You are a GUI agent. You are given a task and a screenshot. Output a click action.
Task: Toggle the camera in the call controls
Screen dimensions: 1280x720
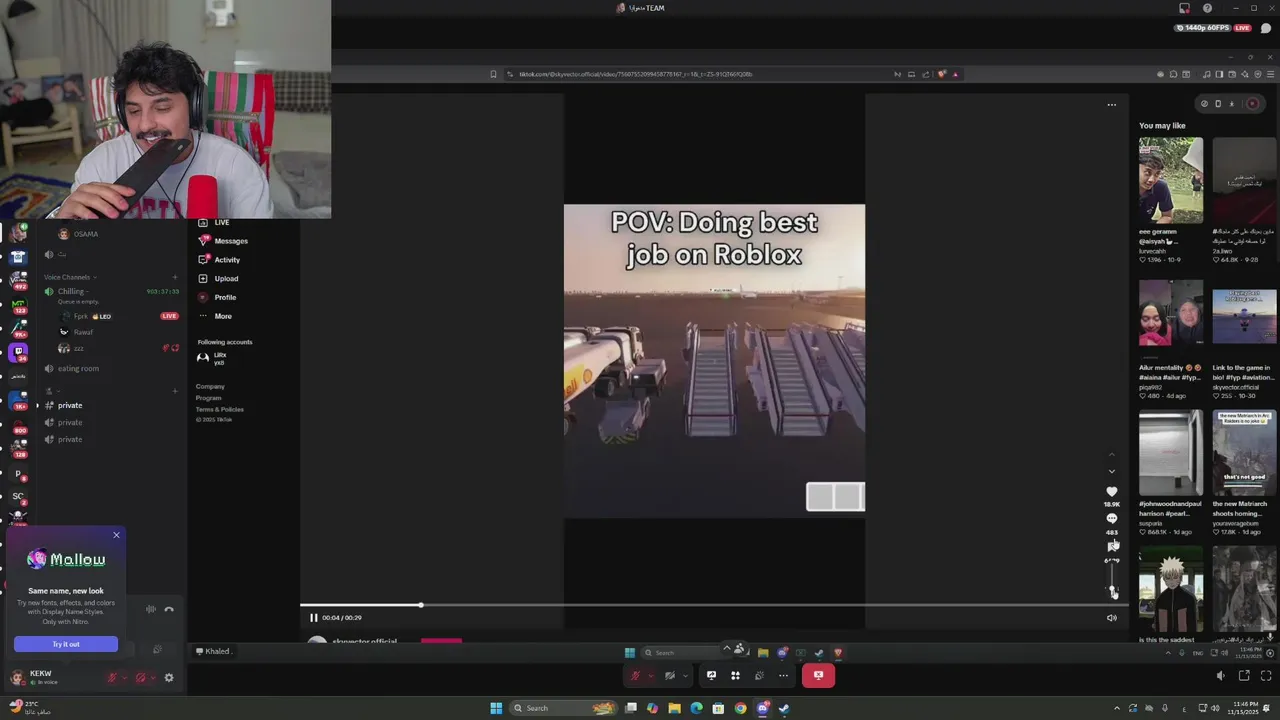670,676
